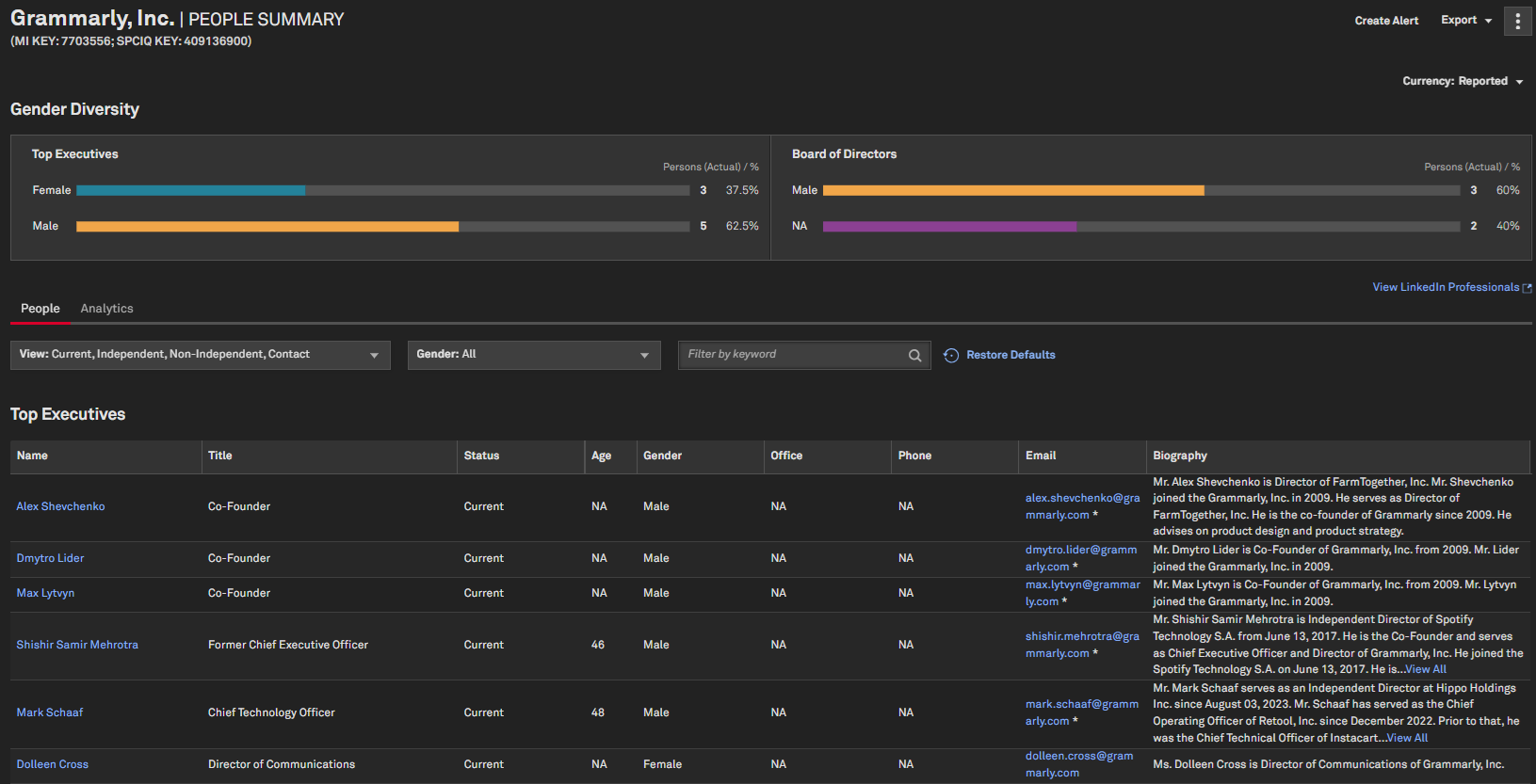Open the View filter dropdown

pos(200,355)
